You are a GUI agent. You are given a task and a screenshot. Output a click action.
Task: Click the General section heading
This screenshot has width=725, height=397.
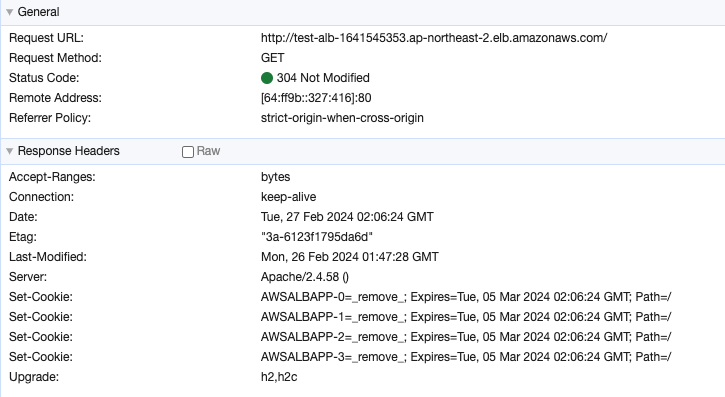pyautogui.click(x=38, y=12)
